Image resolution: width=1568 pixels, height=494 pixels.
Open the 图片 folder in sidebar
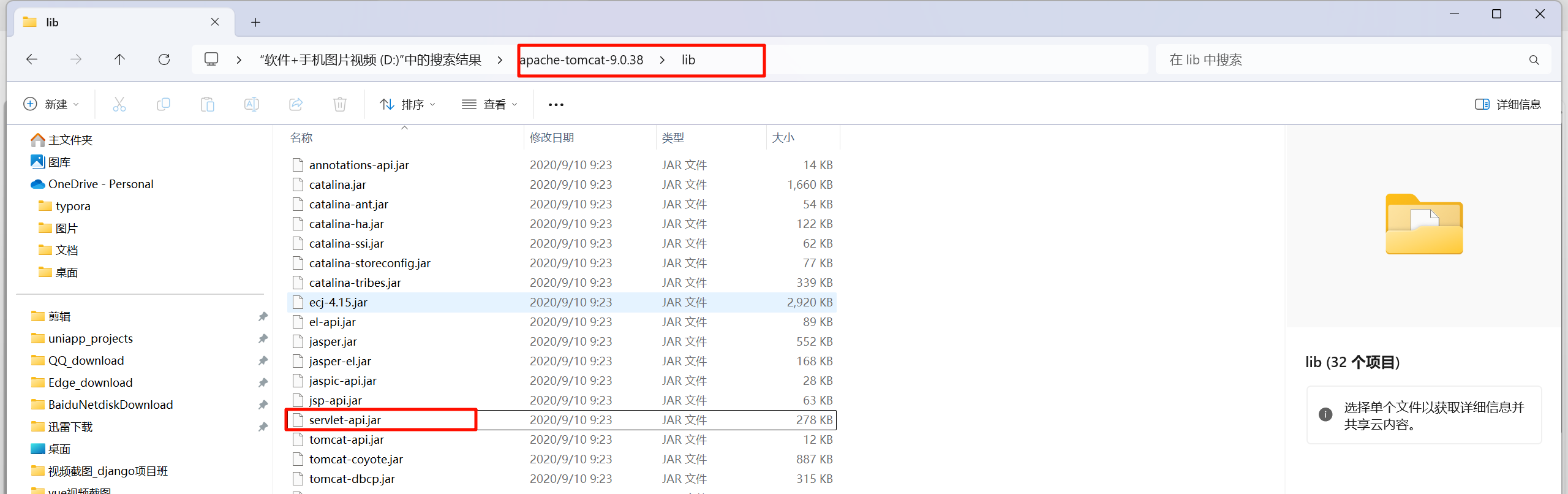tap(58, 229)
